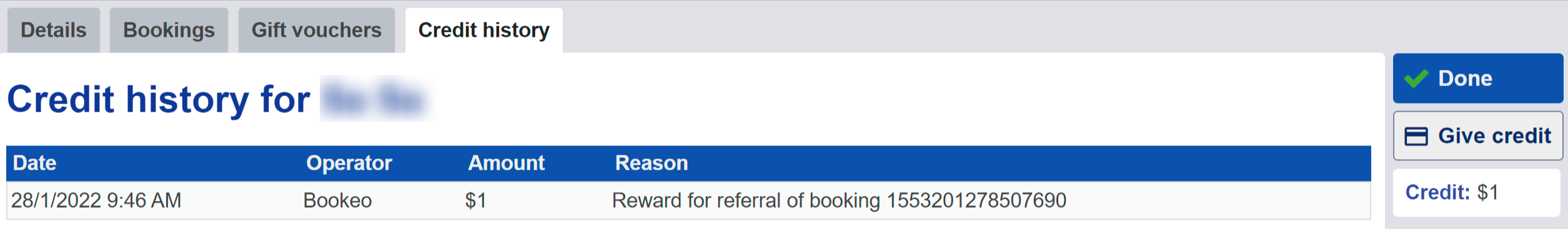Image resolution: width=1568 pixels, height=229 pixels.
Task: Click the Credit: $1 balance box
Action: [1477, 192]
